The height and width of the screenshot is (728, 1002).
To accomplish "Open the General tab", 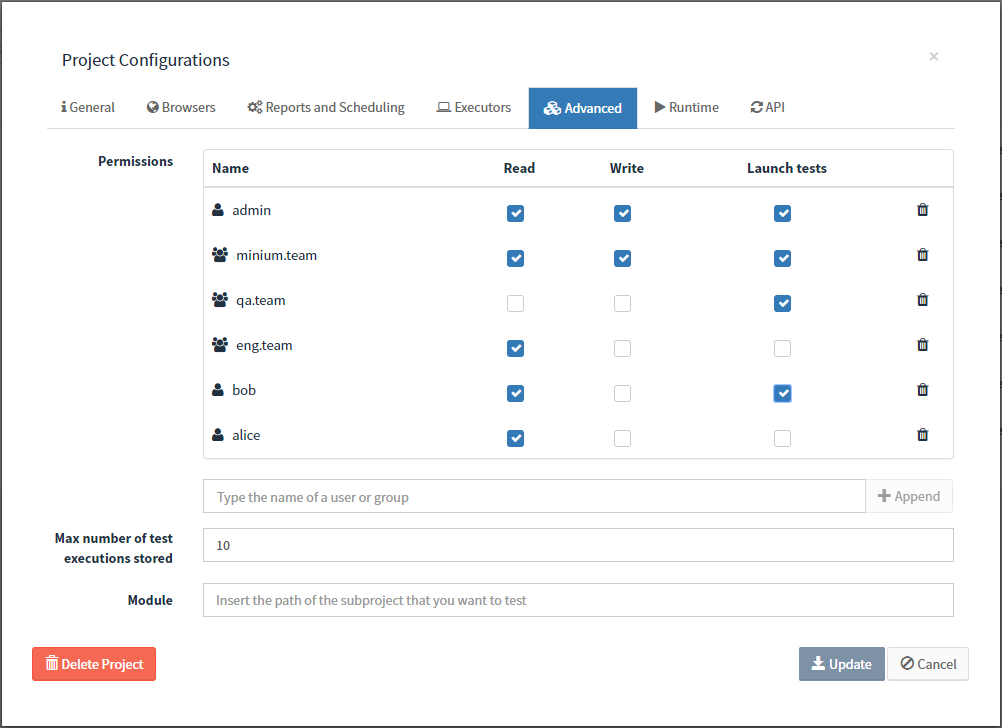I will click(88, 107).
